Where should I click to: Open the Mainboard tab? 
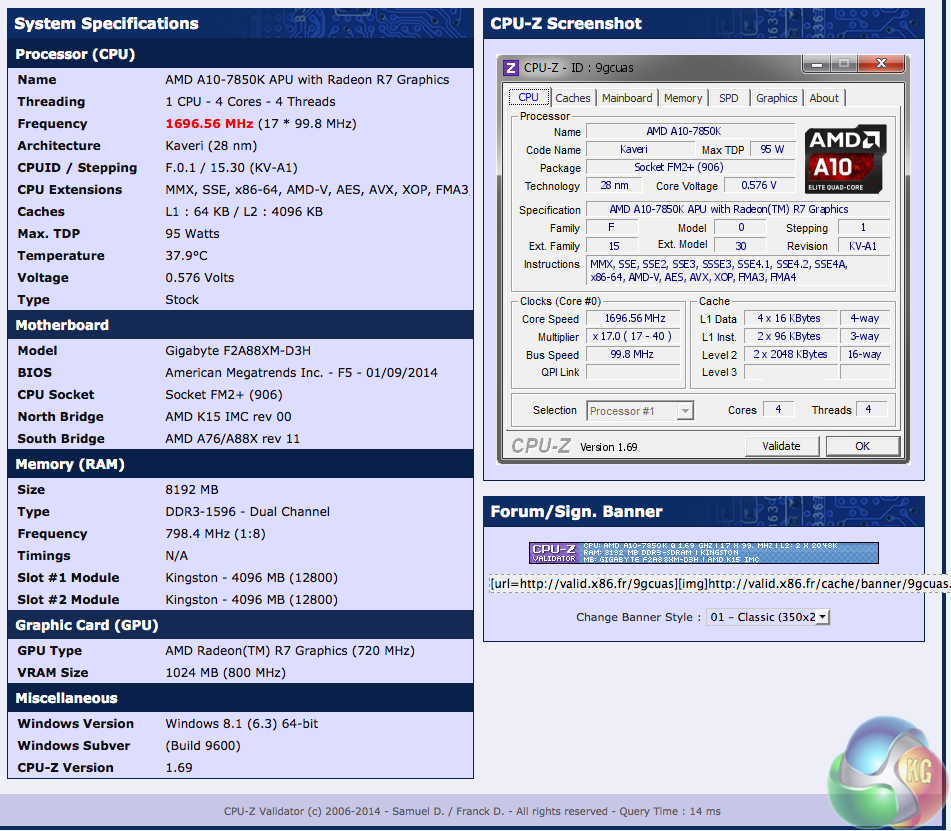tap(627, 98)
